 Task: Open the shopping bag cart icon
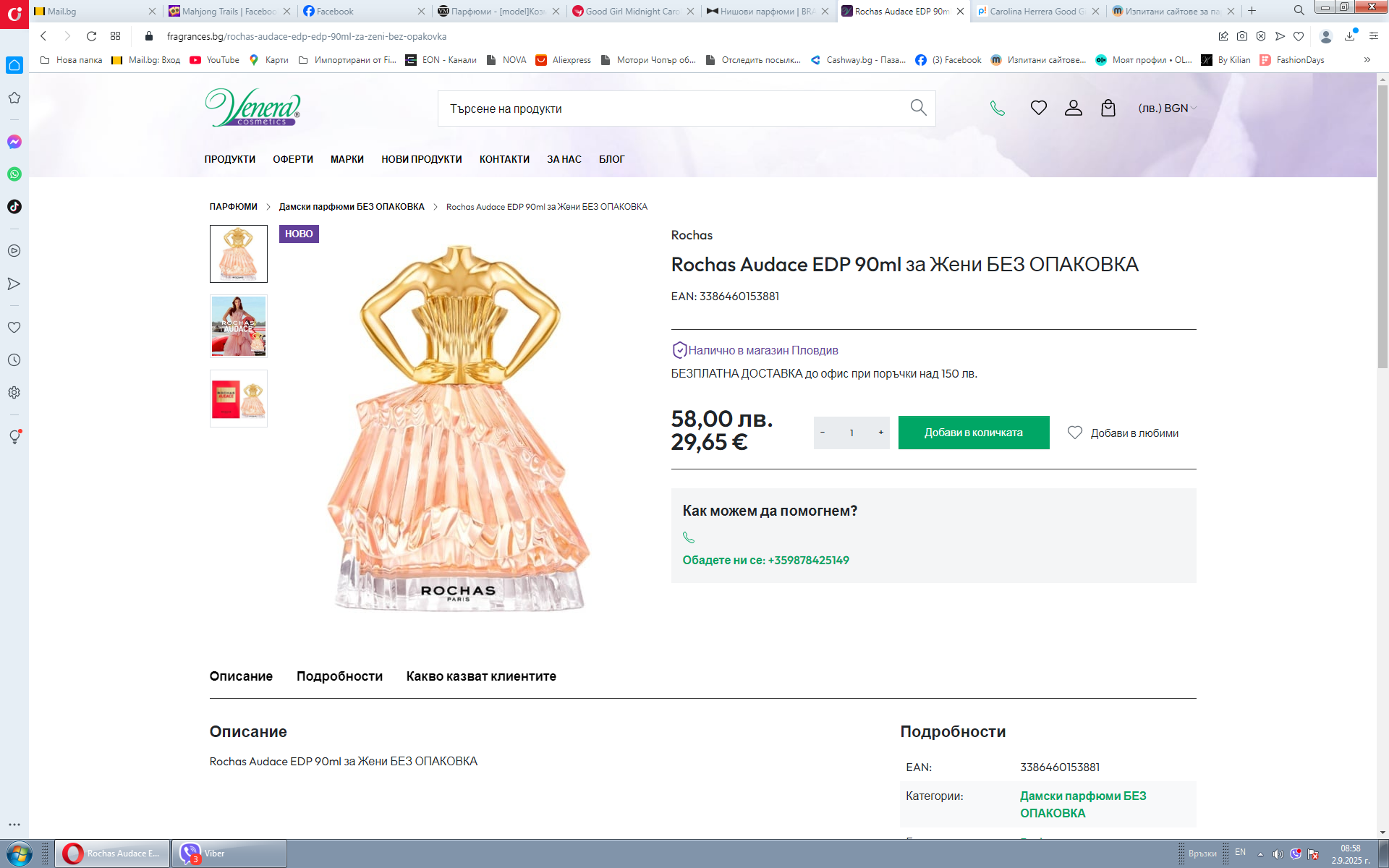coord(1108,109)
